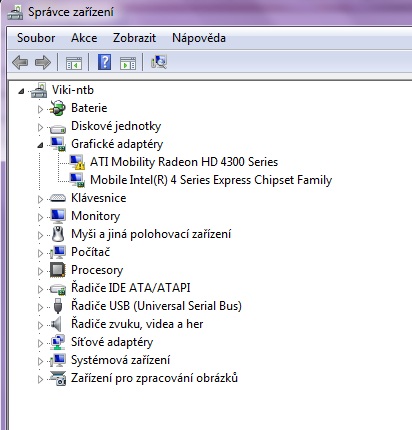Image resolution: width=412 pixels, height=430 pixels.
Task: Expand the Diskové jednotky node
Action: pos(40,127)
